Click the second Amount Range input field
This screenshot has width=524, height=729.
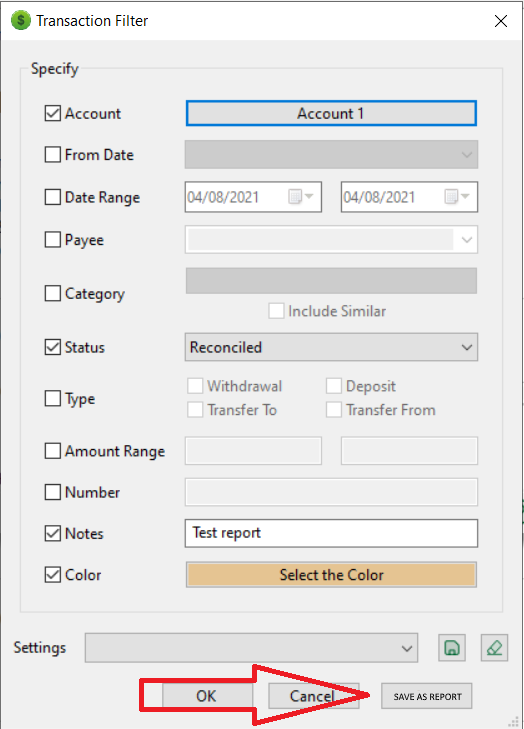pyautogui.click(x=409, y=451)
